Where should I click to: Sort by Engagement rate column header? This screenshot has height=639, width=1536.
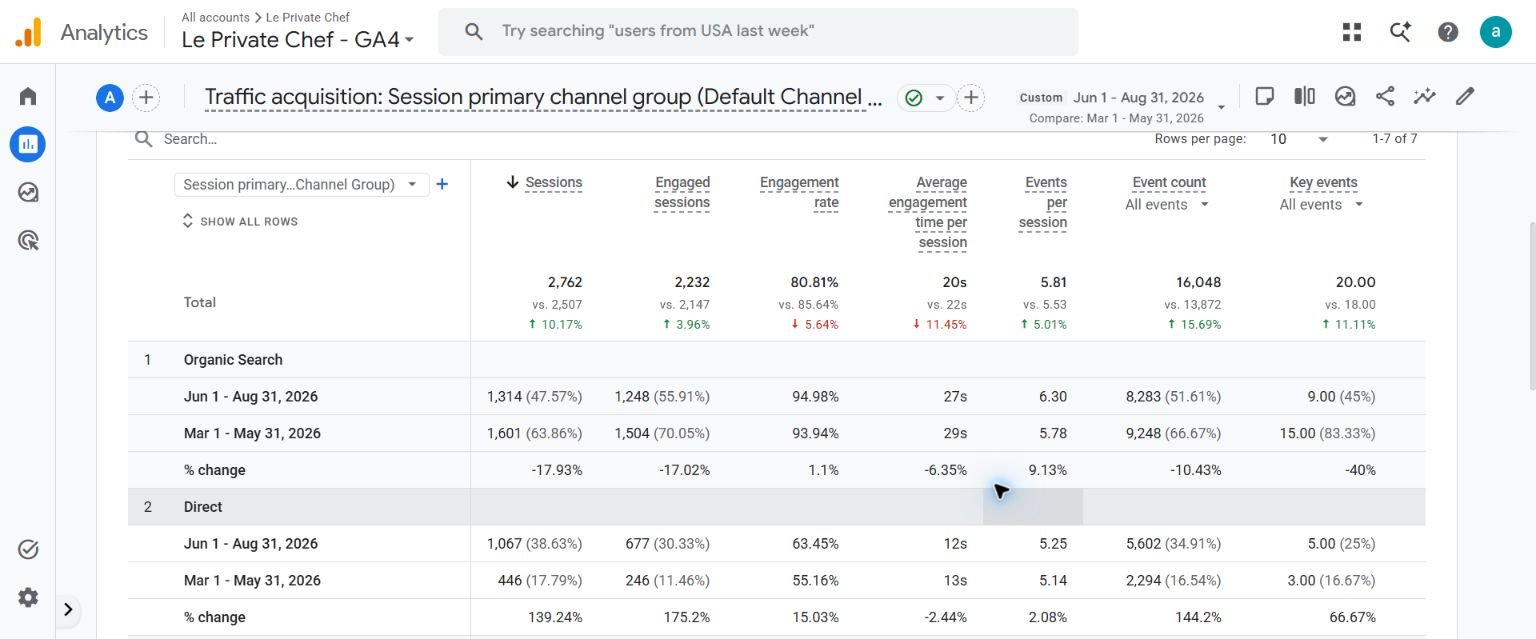799,192
